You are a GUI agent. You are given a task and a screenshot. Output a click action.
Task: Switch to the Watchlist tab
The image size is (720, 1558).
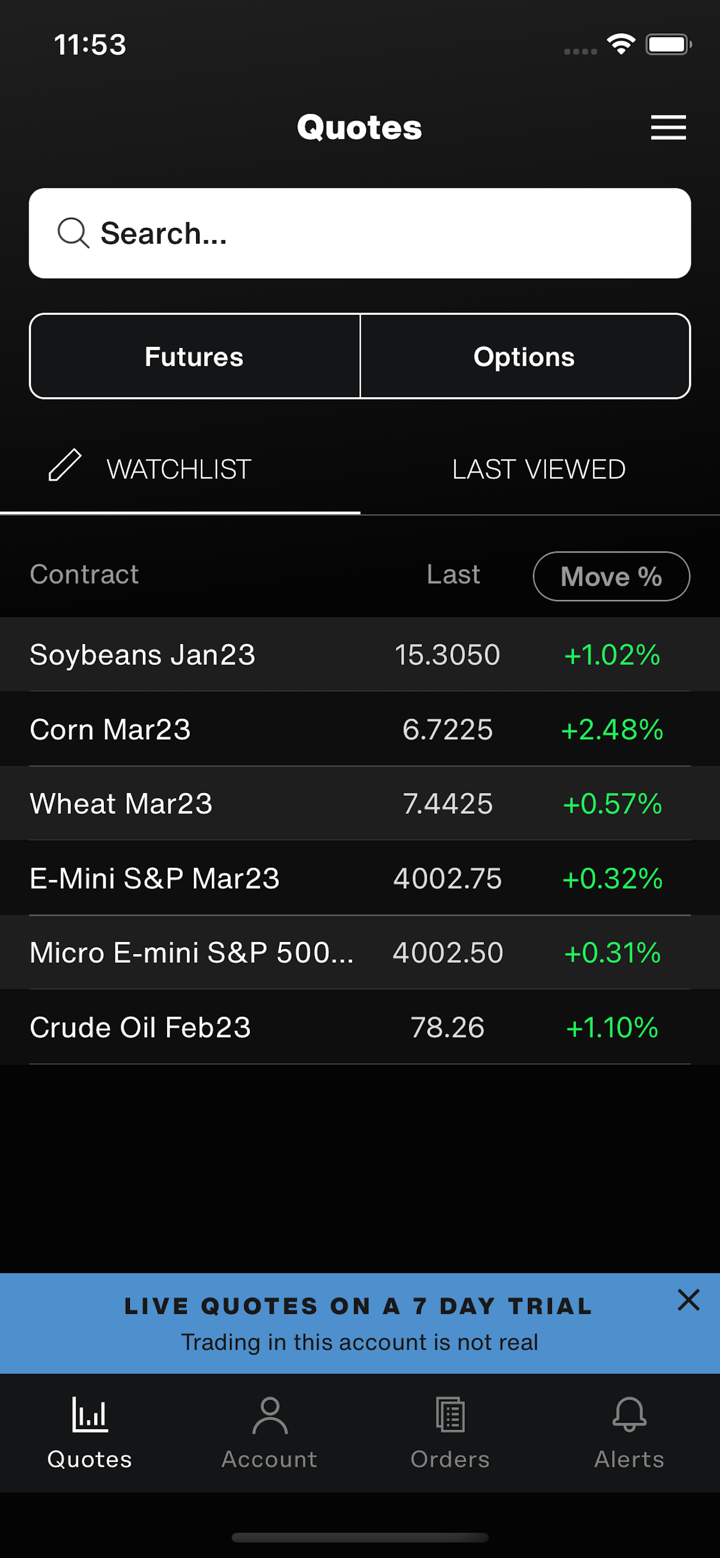pos(179,469)
